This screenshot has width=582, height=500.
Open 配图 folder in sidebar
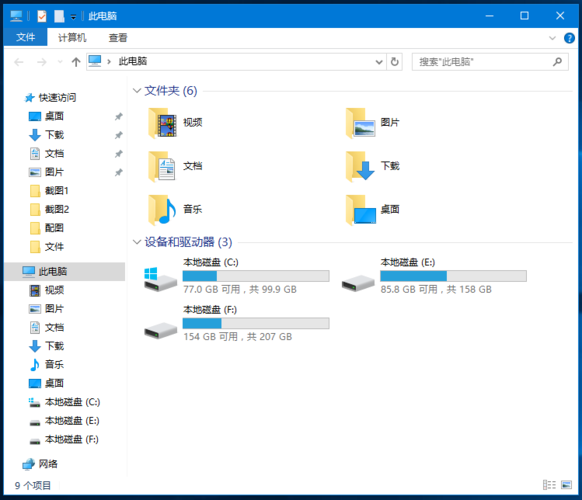click(x=47, y=228)
